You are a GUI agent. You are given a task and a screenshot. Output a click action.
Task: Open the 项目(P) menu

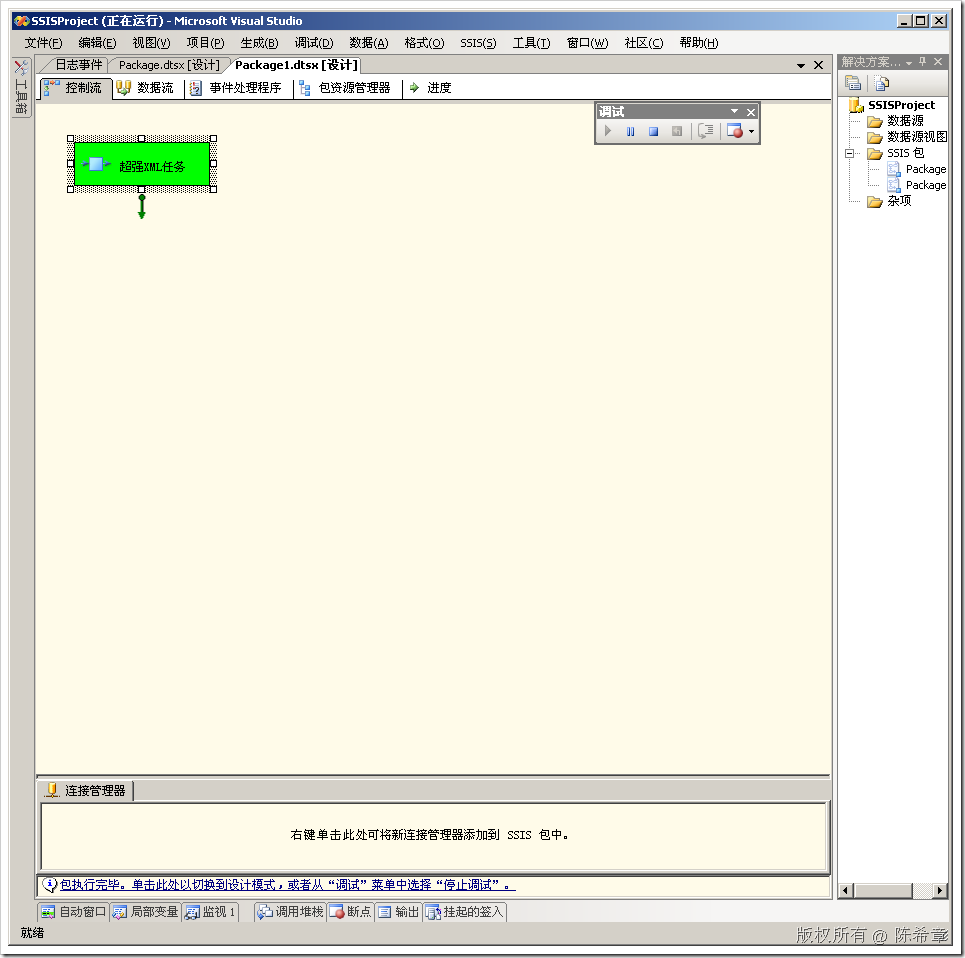coord(206,43)
